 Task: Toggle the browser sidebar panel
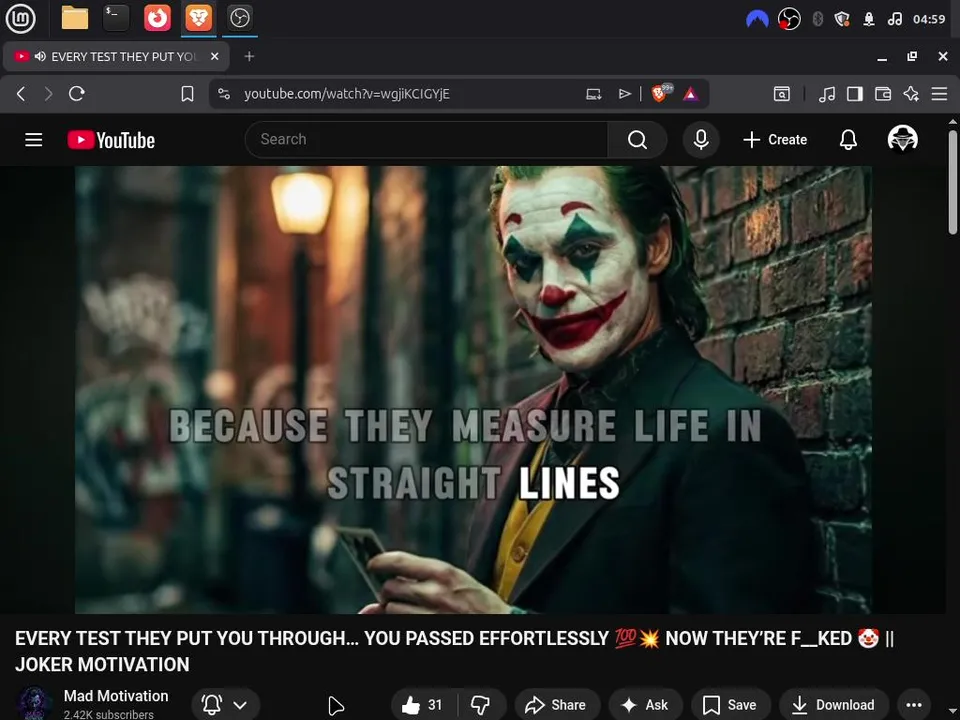tap(855, 94)
